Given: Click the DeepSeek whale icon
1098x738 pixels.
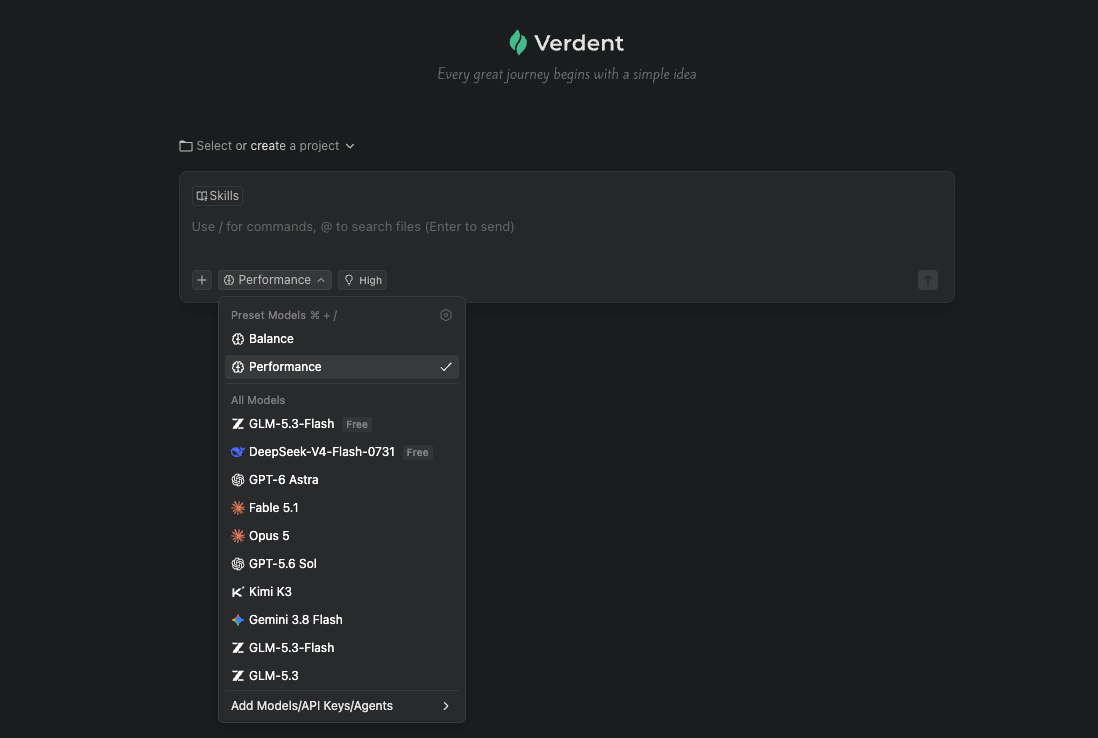Looking at the screenshot, I should [x=238, y=452].
